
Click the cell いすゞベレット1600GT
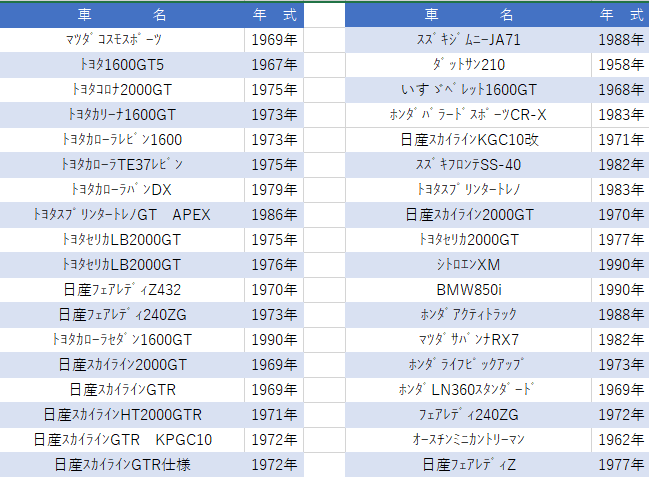coord(468,90)
